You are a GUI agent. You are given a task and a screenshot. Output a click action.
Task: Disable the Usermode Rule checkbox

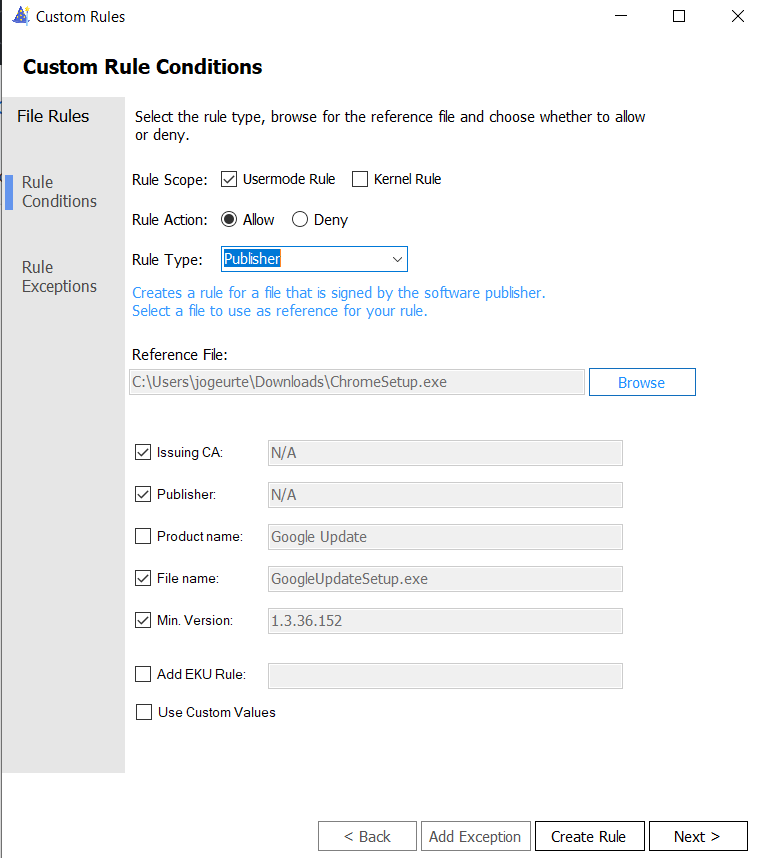point(229,179)
